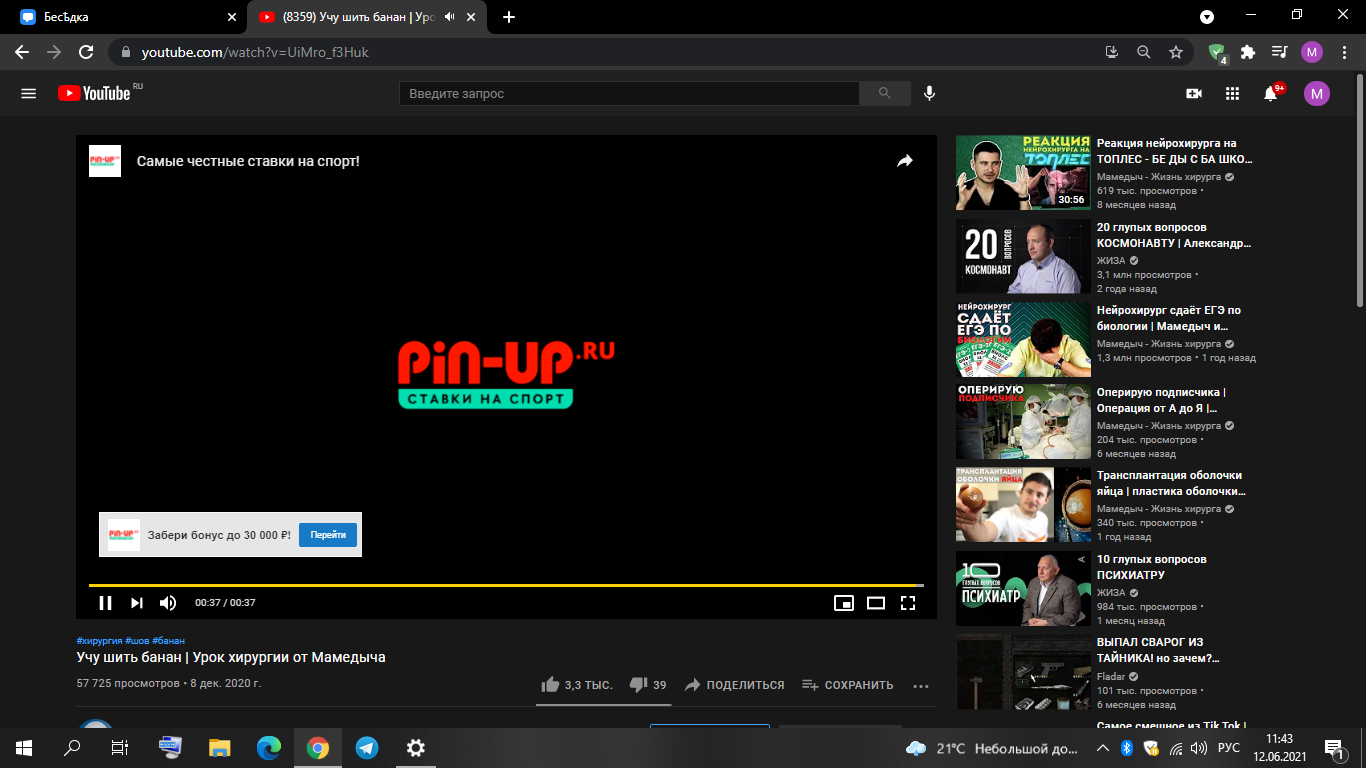The width and height of the screenshot is (1366, 768).
Task: Seek on the yellow video progress bar
Action: pyautogui.click(x=506, y=584)
